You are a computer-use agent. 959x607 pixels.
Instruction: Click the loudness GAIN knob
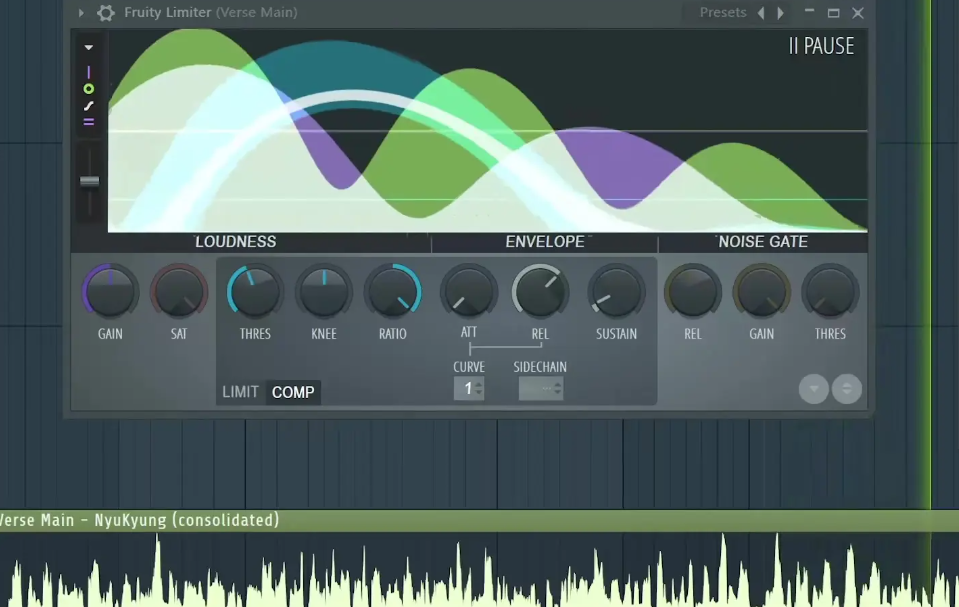(x=111, y=291)
